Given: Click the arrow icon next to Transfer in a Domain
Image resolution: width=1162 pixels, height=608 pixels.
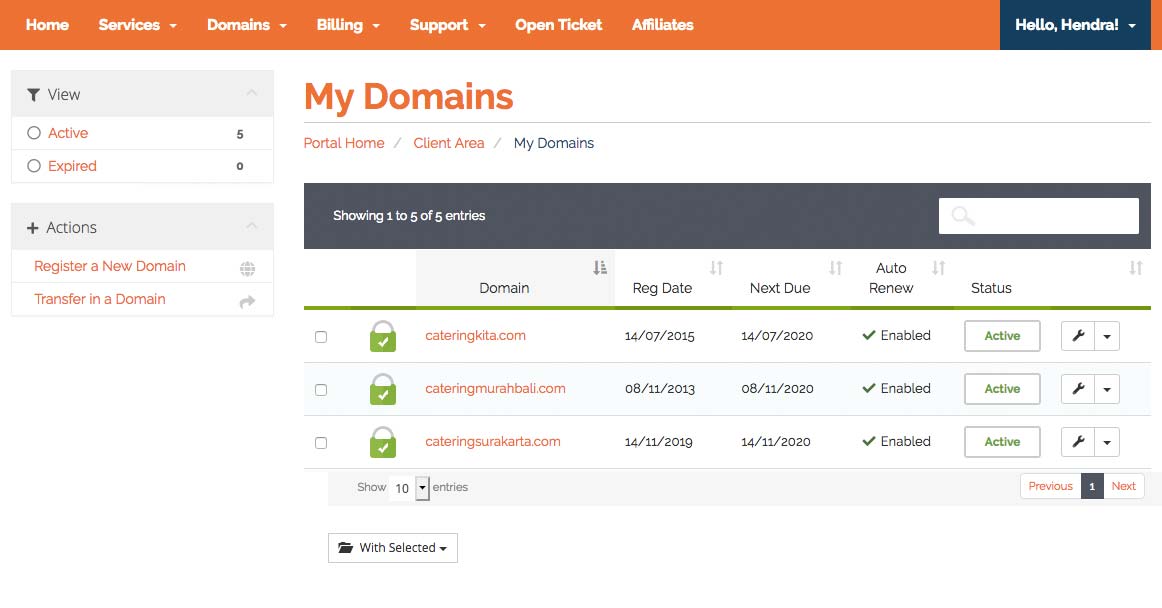Looking at the screenshot, I should pyautogui.click(x=248, y=301).
